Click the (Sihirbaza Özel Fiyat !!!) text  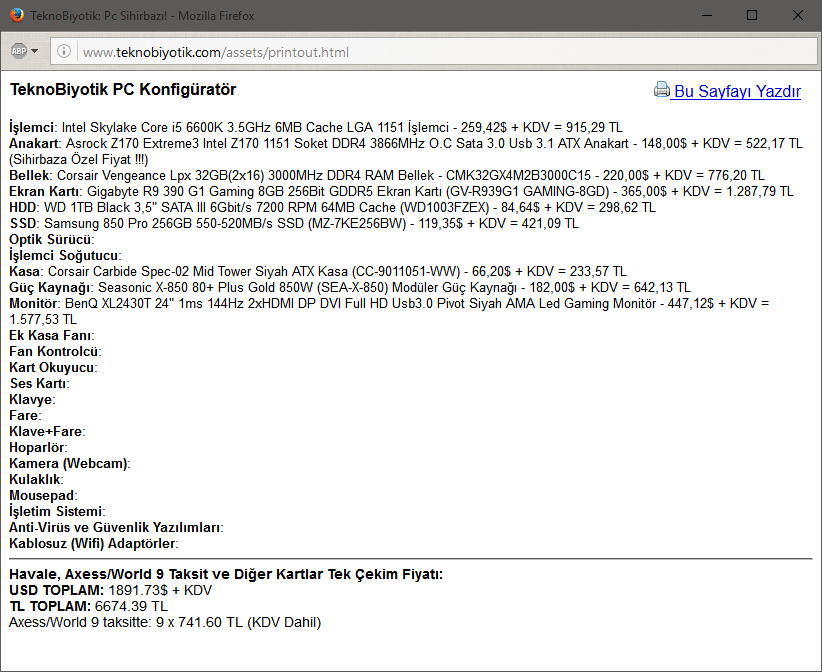point(79,159)
